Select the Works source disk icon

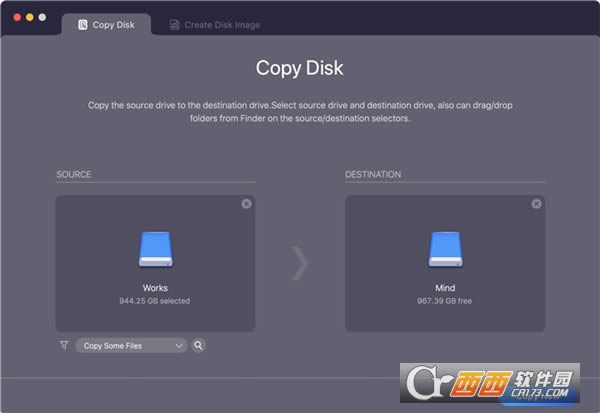[x=155, y=249]
